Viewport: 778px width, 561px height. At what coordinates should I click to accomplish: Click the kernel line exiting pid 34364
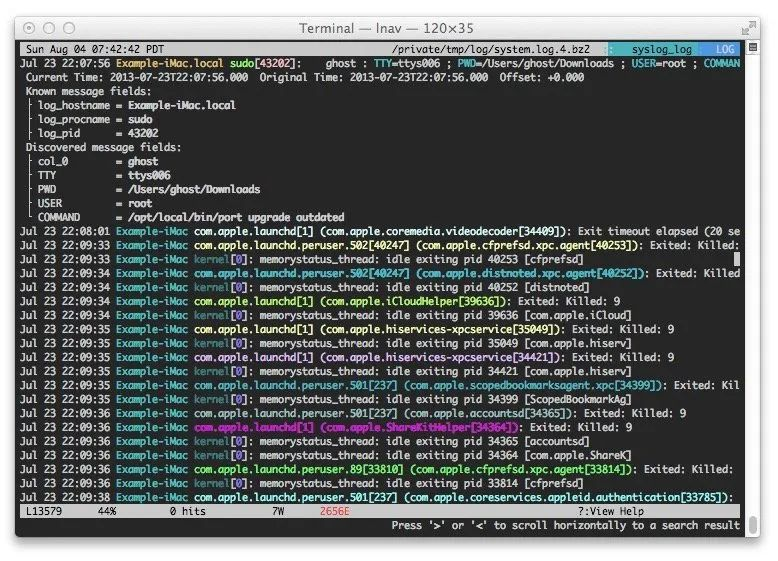pyautogui.click(x=325, y=455)
